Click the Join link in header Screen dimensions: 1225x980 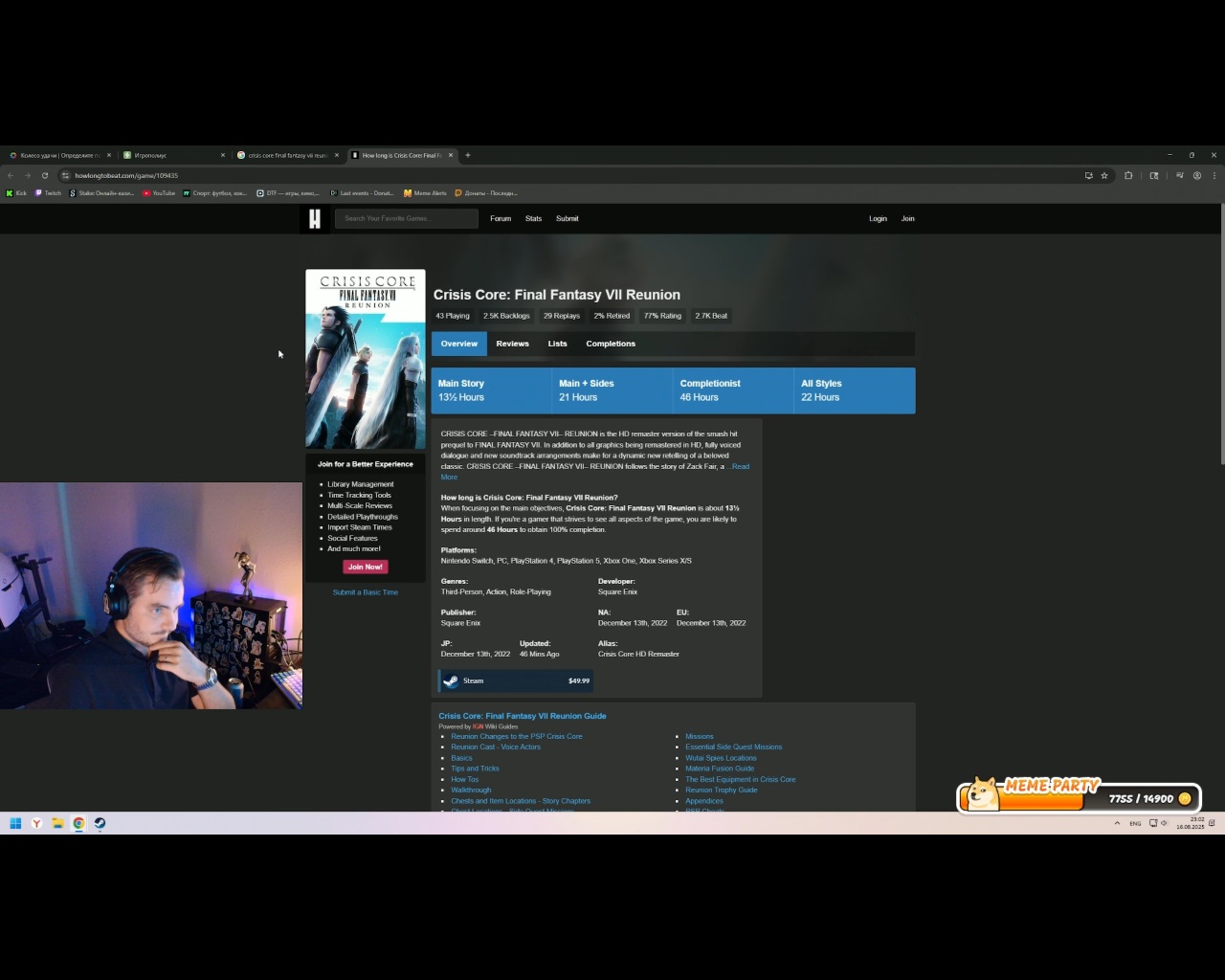tap(908, 219)
